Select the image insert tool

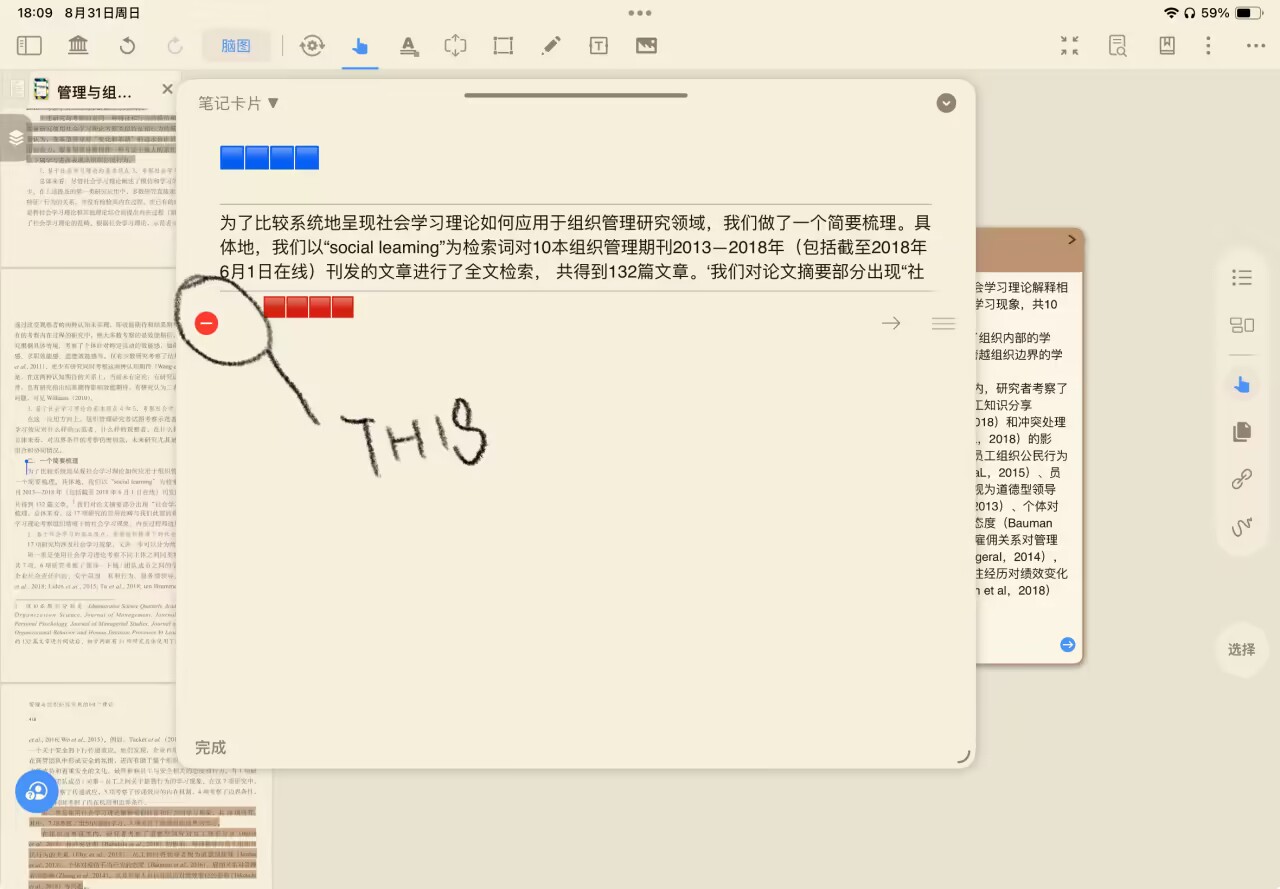point(646,45)
